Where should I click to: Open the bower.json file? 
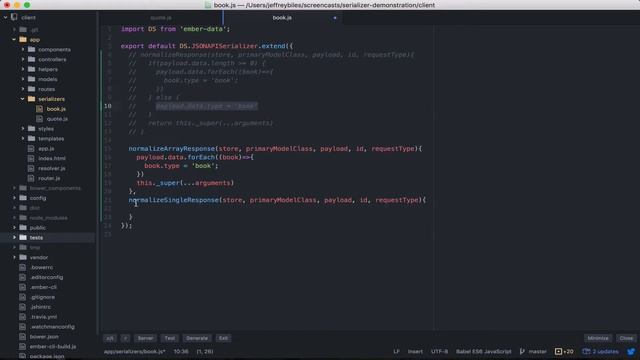(44, 337)
